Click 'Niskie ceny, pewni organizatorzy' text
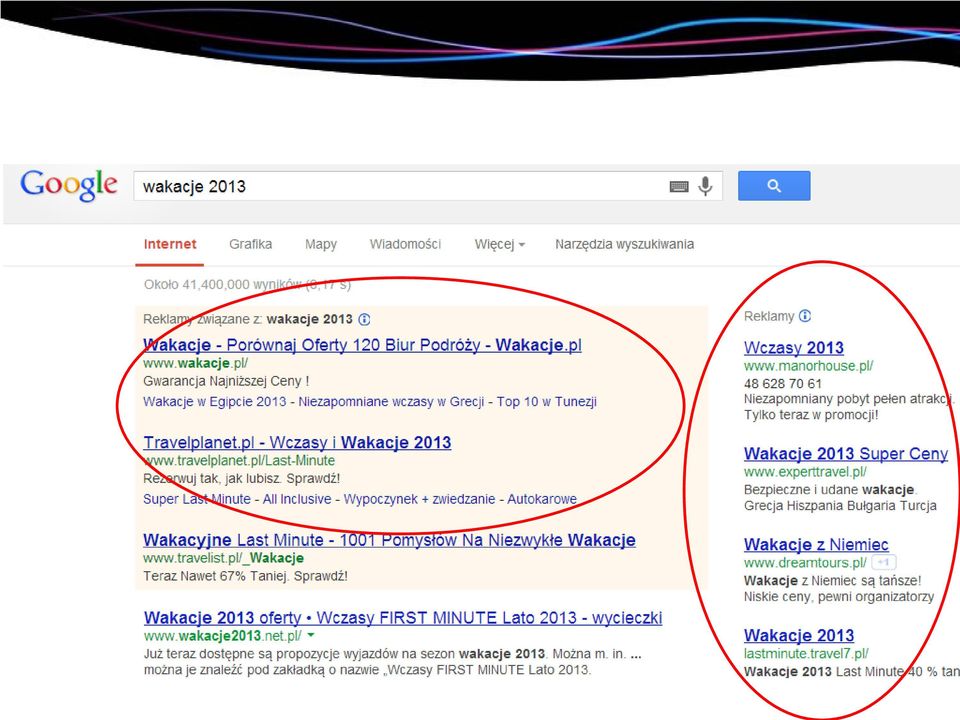 (x=839, y=596)
